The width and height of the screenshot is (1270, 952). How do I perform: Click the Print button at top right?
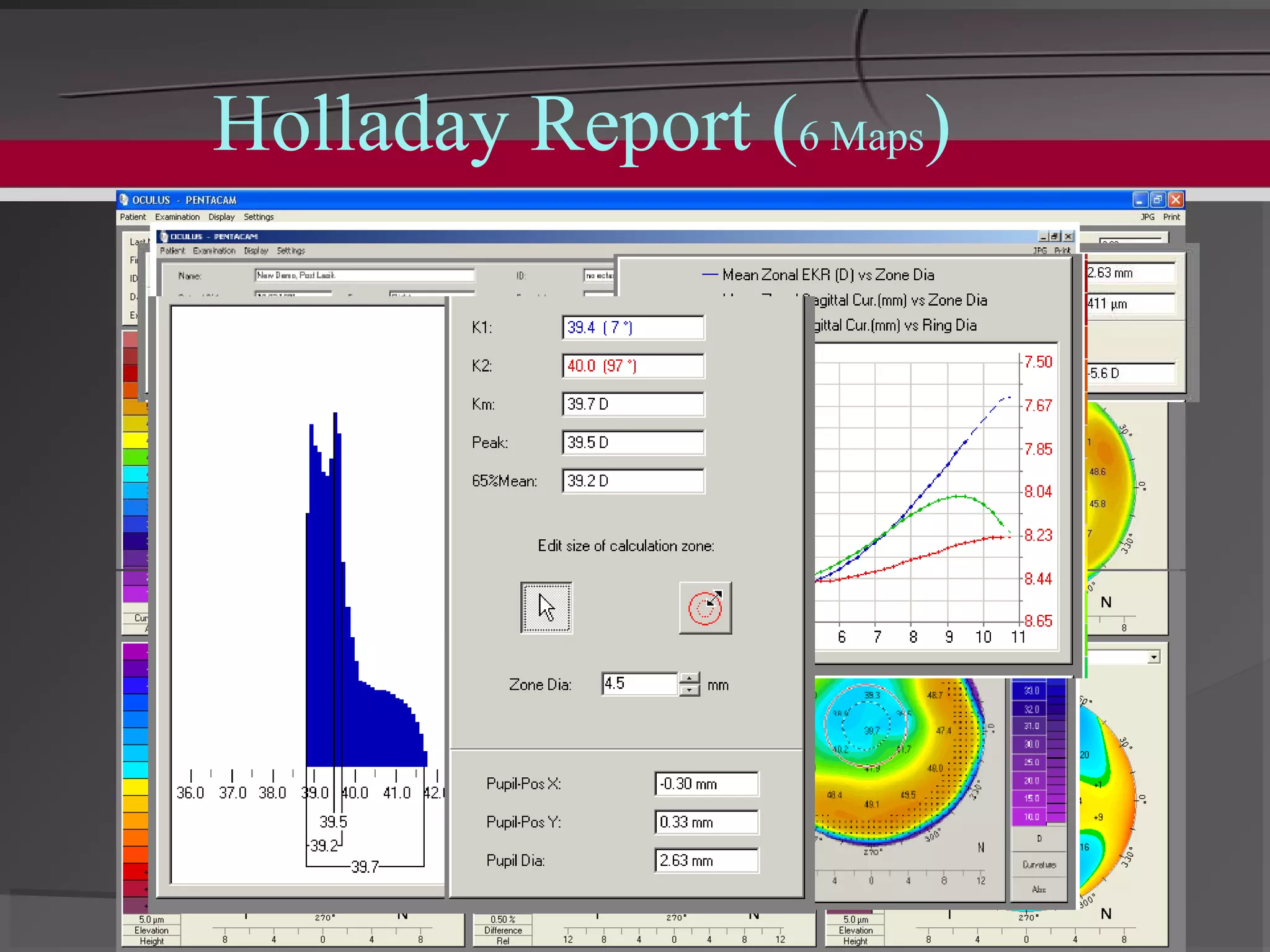click(x=1171, y=217)
